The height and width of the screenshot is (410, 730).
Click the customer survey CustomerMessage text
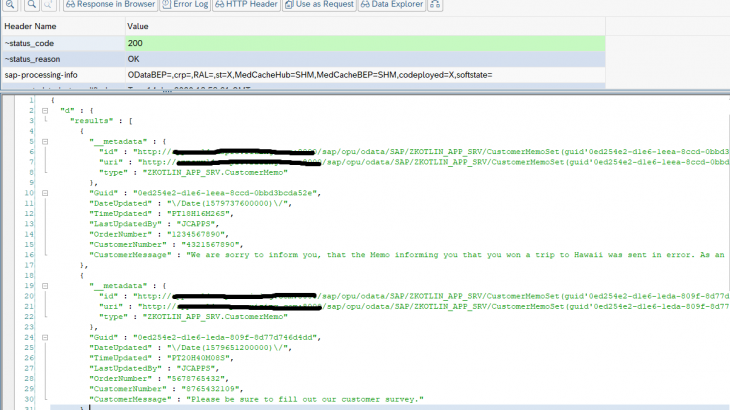click(300, 400)
